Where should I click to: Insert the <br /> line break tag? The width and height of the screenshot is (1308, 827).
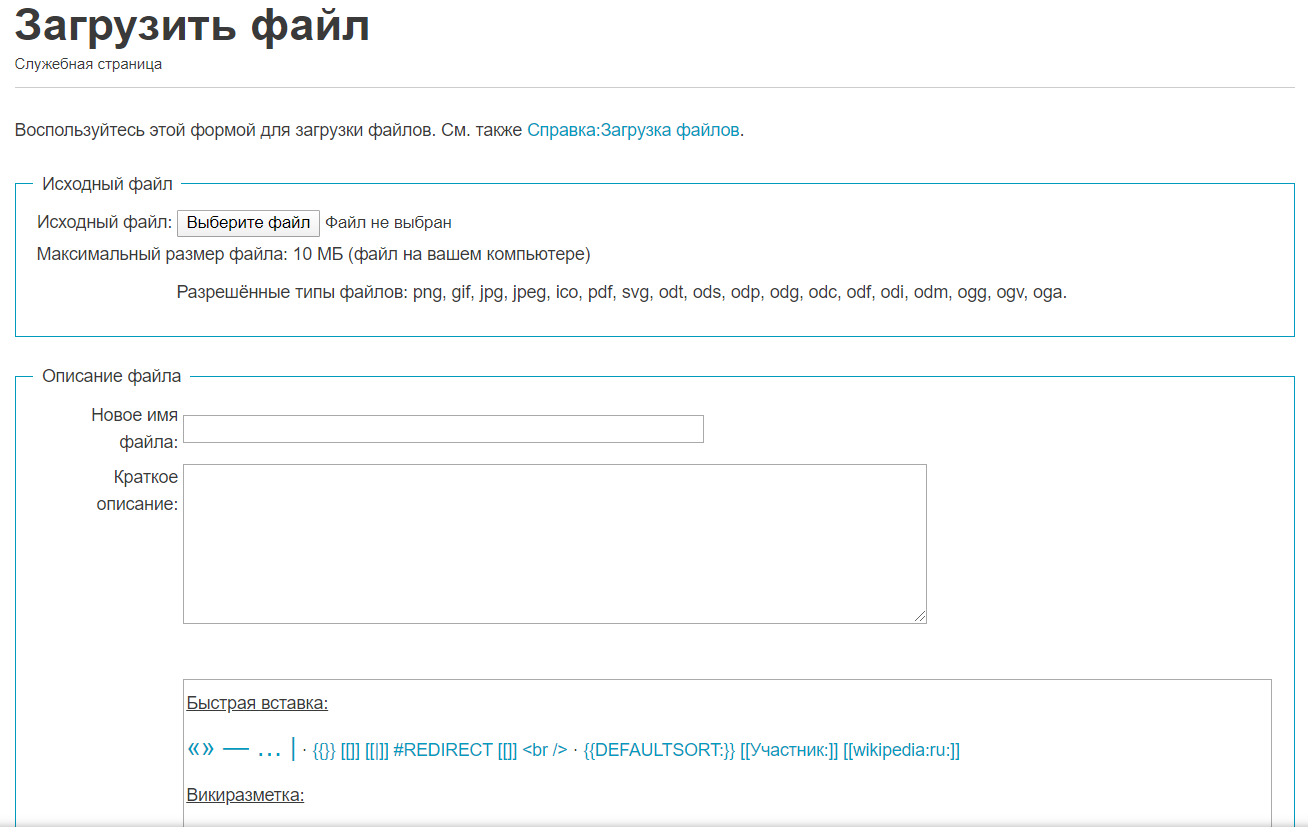tap(545, 750)
